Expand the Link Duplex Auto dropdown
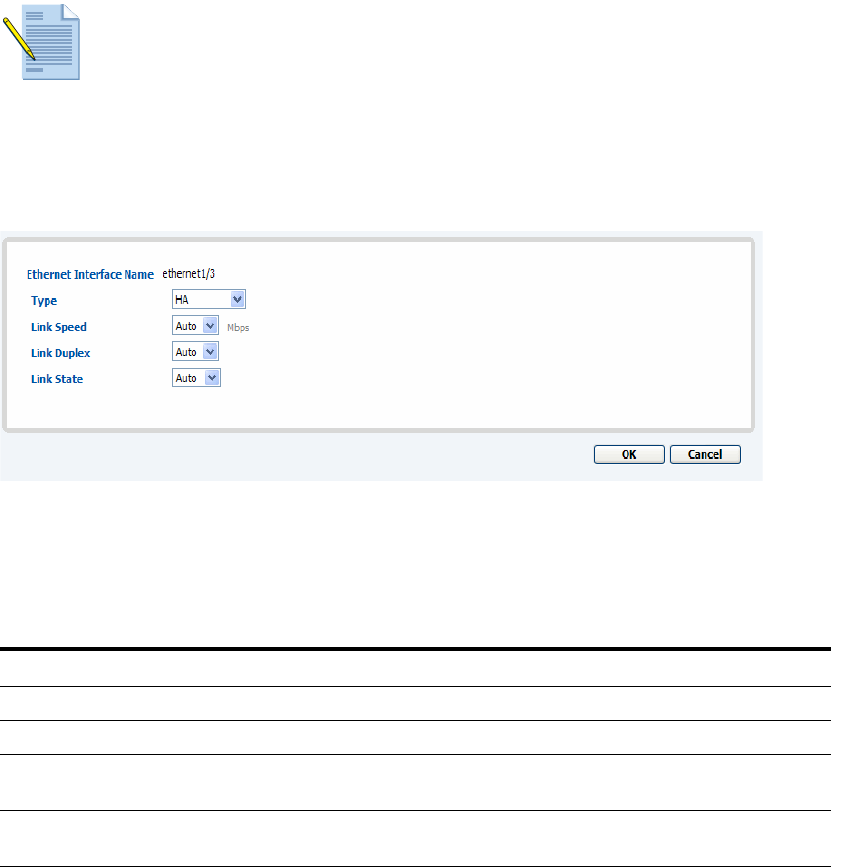 point(195,352)
